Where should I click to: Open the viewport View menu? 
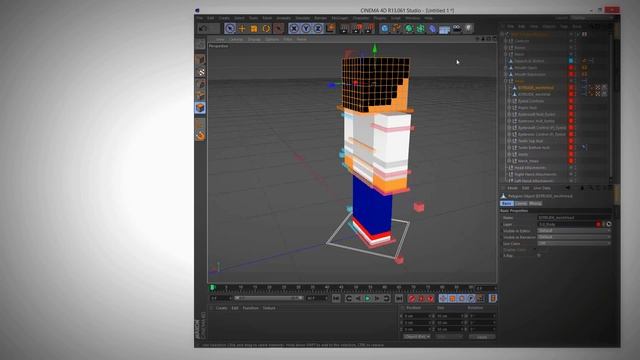click(220, 40)
